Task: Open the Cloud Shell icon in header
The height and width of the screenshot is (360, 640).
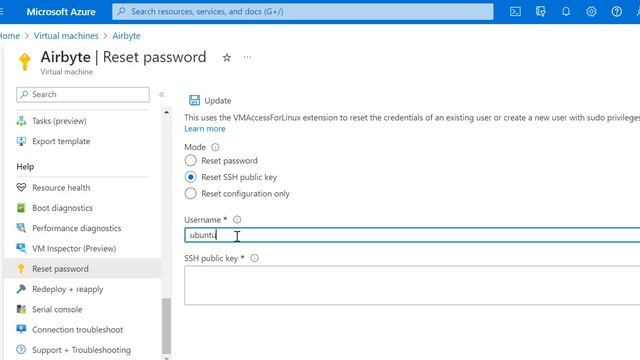Action: point(515,11)
